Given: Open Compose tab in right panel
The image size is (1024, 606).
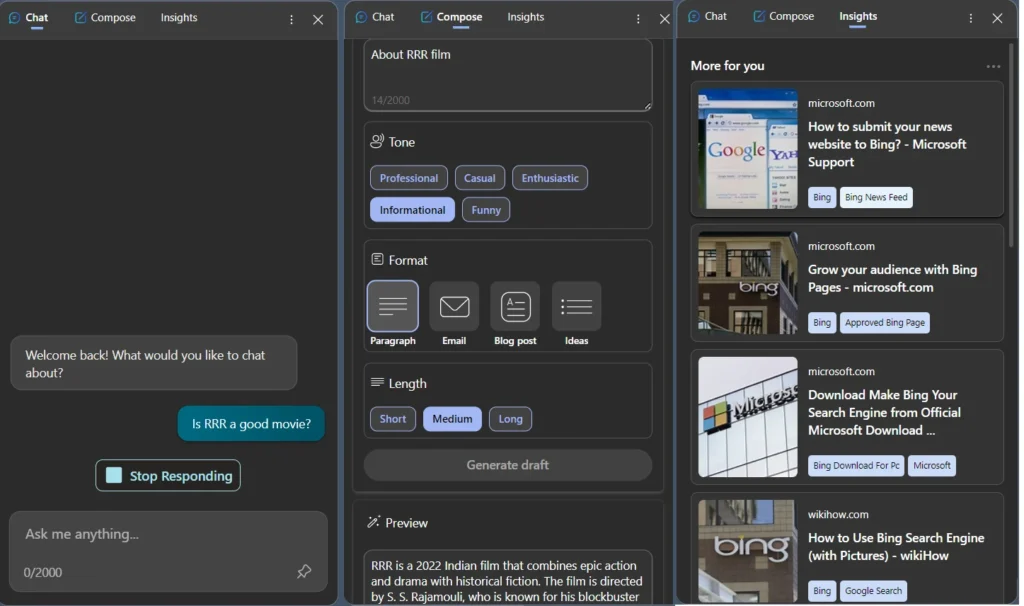Looking at the screenshot, I should [x=784, y=16].
